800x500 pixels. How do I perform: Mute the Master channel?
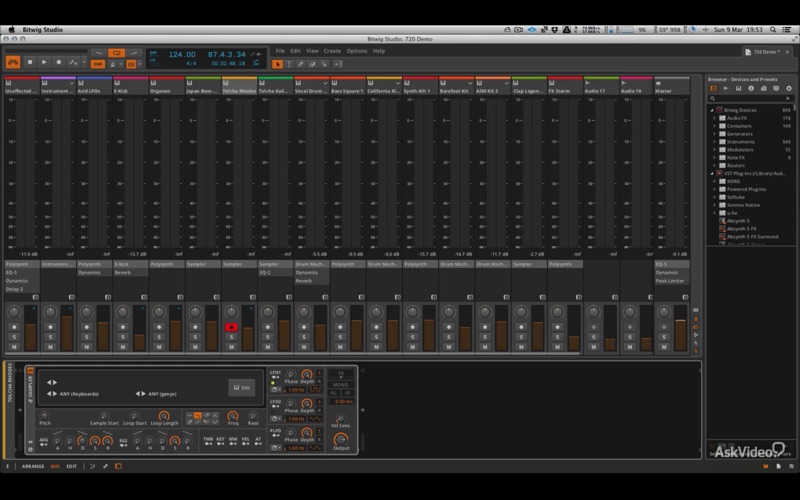[664, 347]
